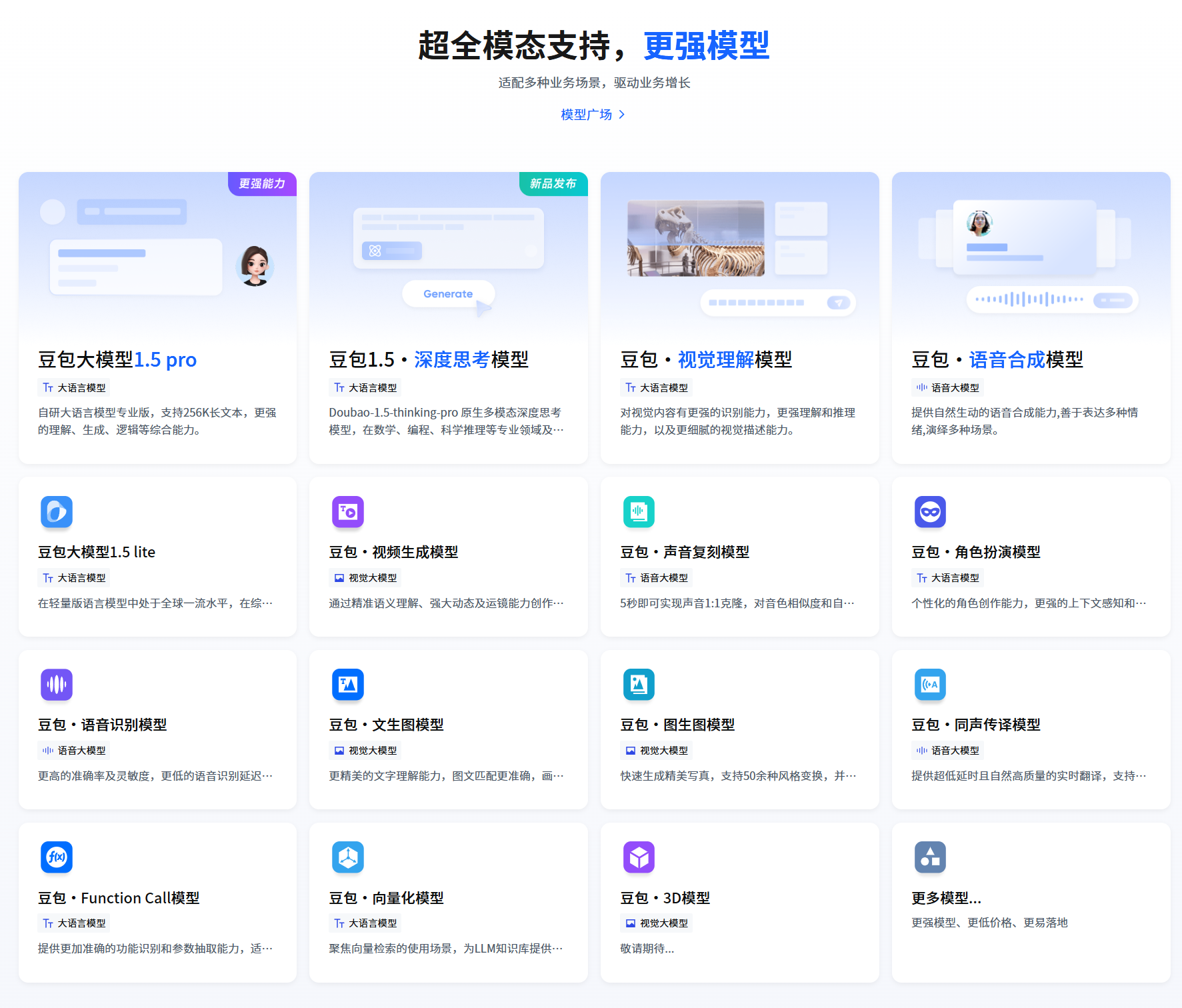Open 豆包·语音合成模型 title
This screenshot has width=1182, height=1008.
tap(997, 360)
